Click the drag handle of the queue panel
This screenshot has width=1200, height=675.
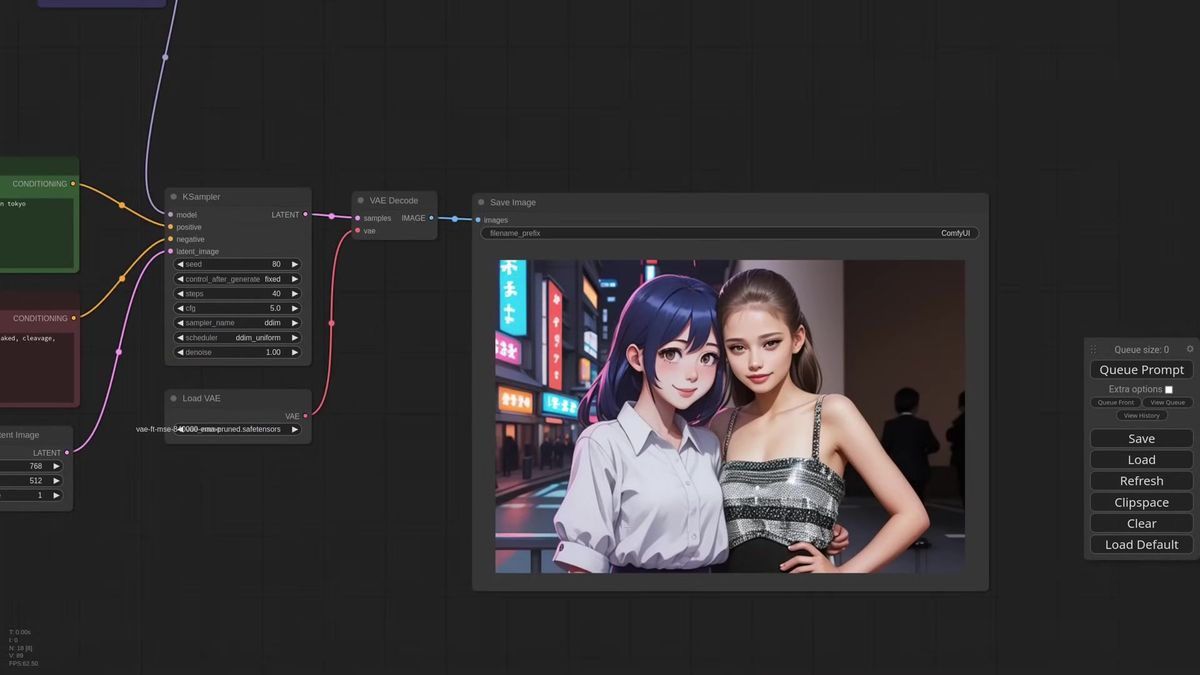[1093, 350]
